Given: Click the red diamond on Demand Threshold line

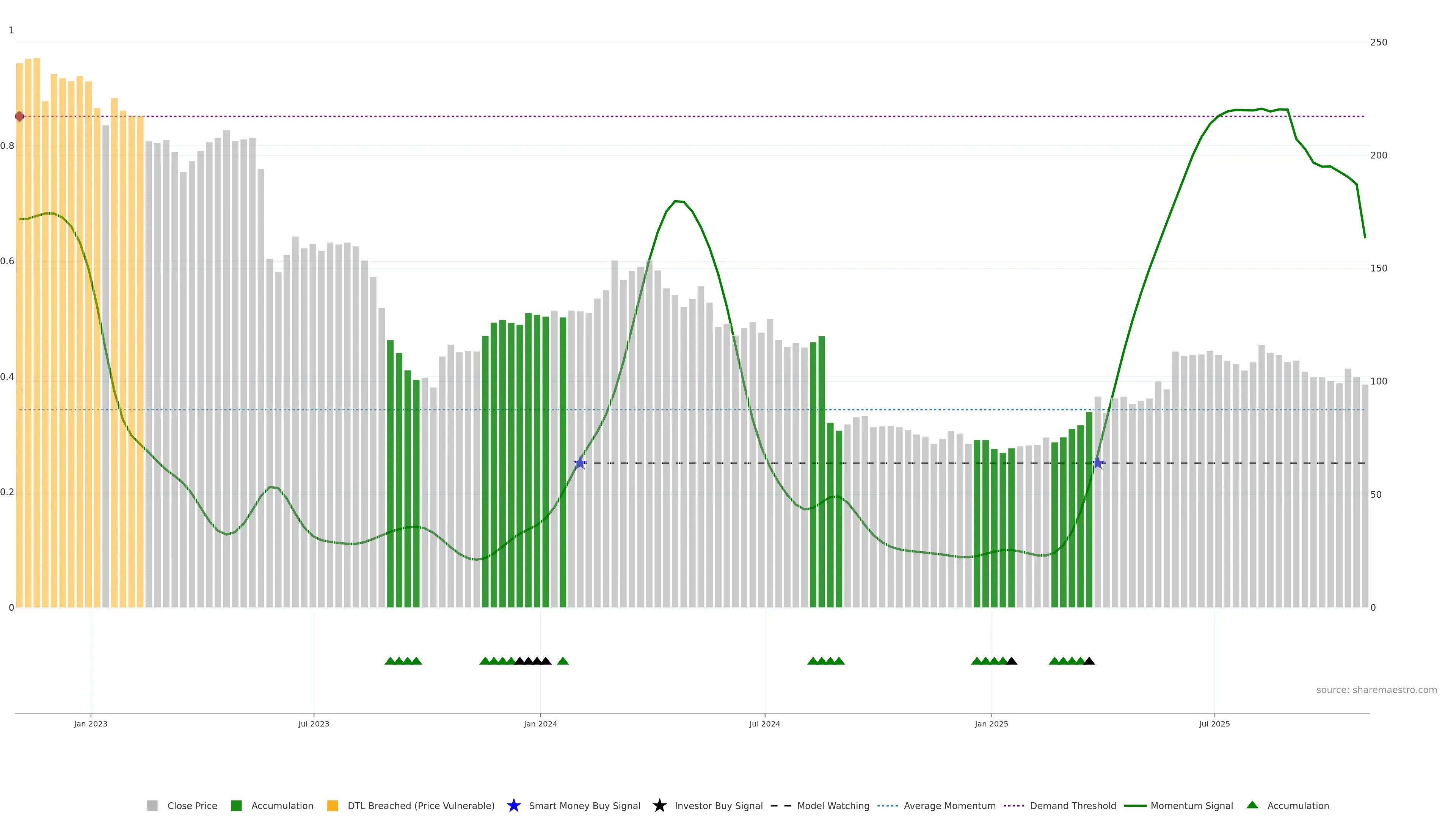Looking at the screenshot, I should [19, 116].
